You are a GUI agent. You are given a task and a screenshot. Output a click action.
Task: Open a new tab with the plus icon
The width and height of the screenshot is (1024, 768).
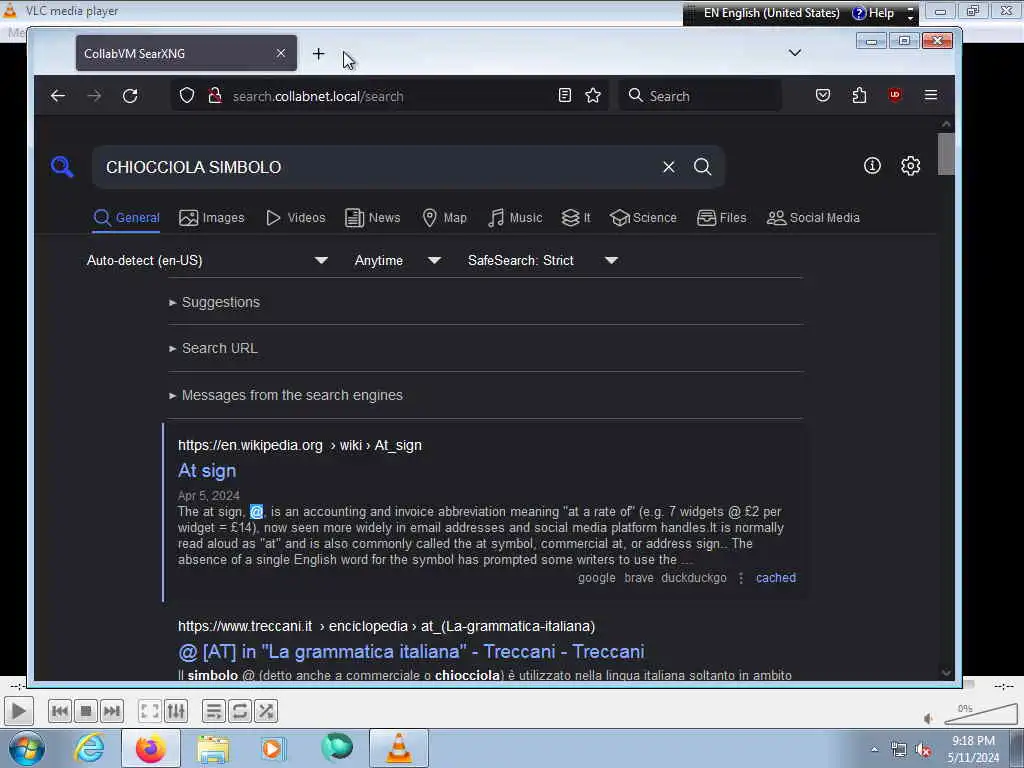[x=318, y=54]
